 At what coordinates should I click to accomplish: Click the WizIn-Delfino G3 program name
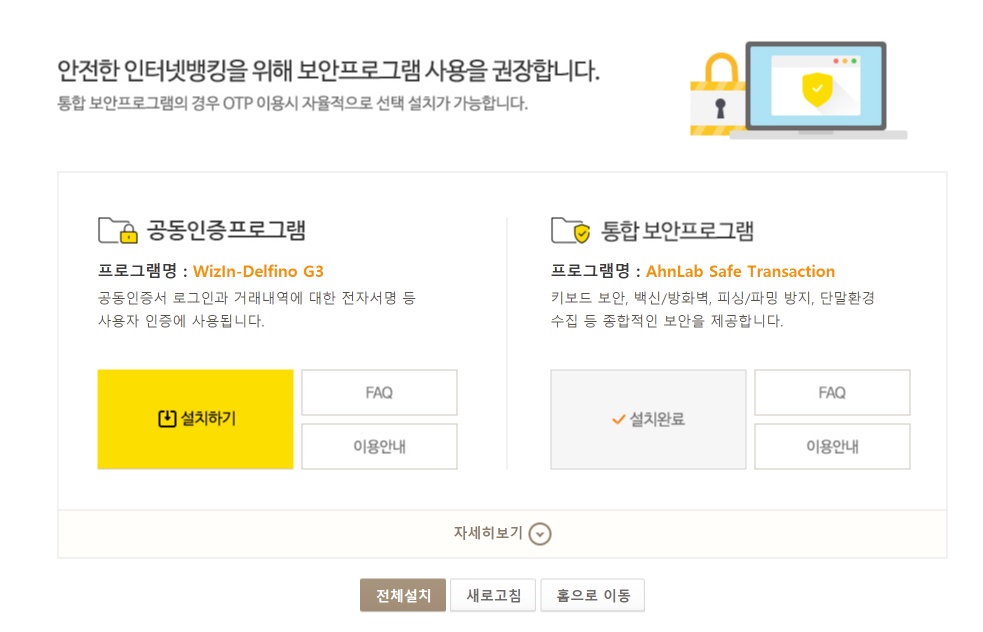point(258,271)
